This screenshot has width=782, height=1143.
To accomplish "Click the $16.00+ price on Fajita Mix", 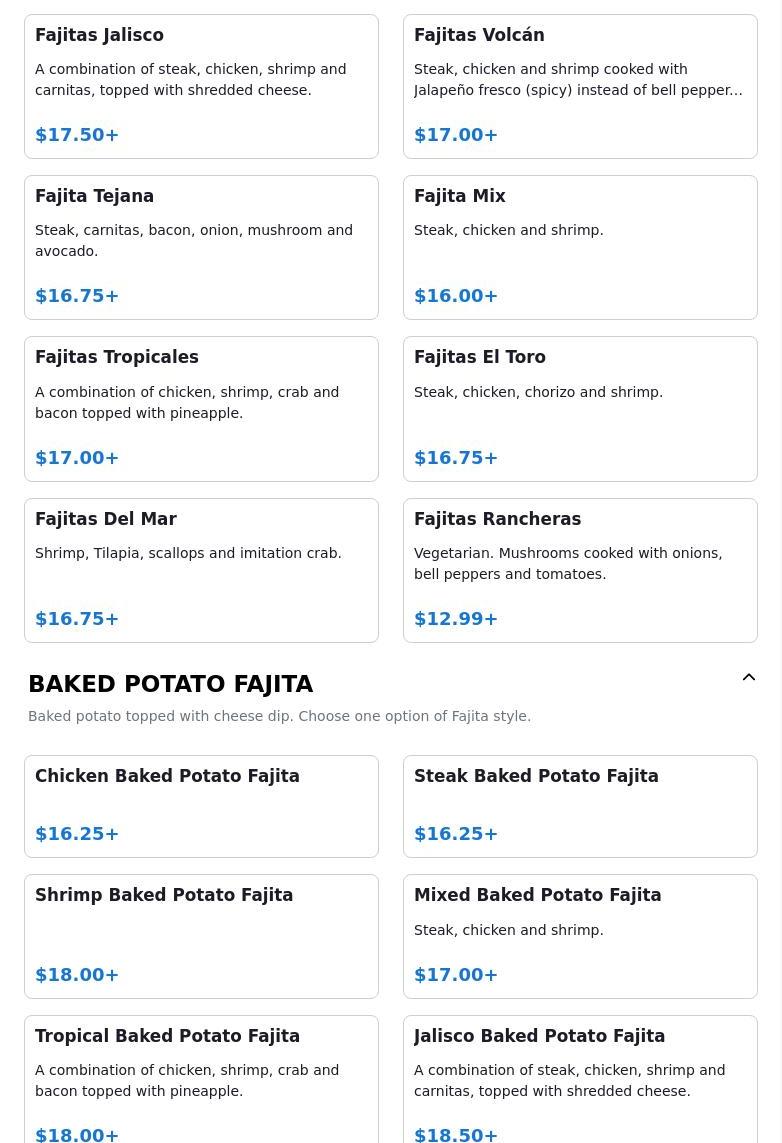I will pyautogui.click(x=456, y=296).
